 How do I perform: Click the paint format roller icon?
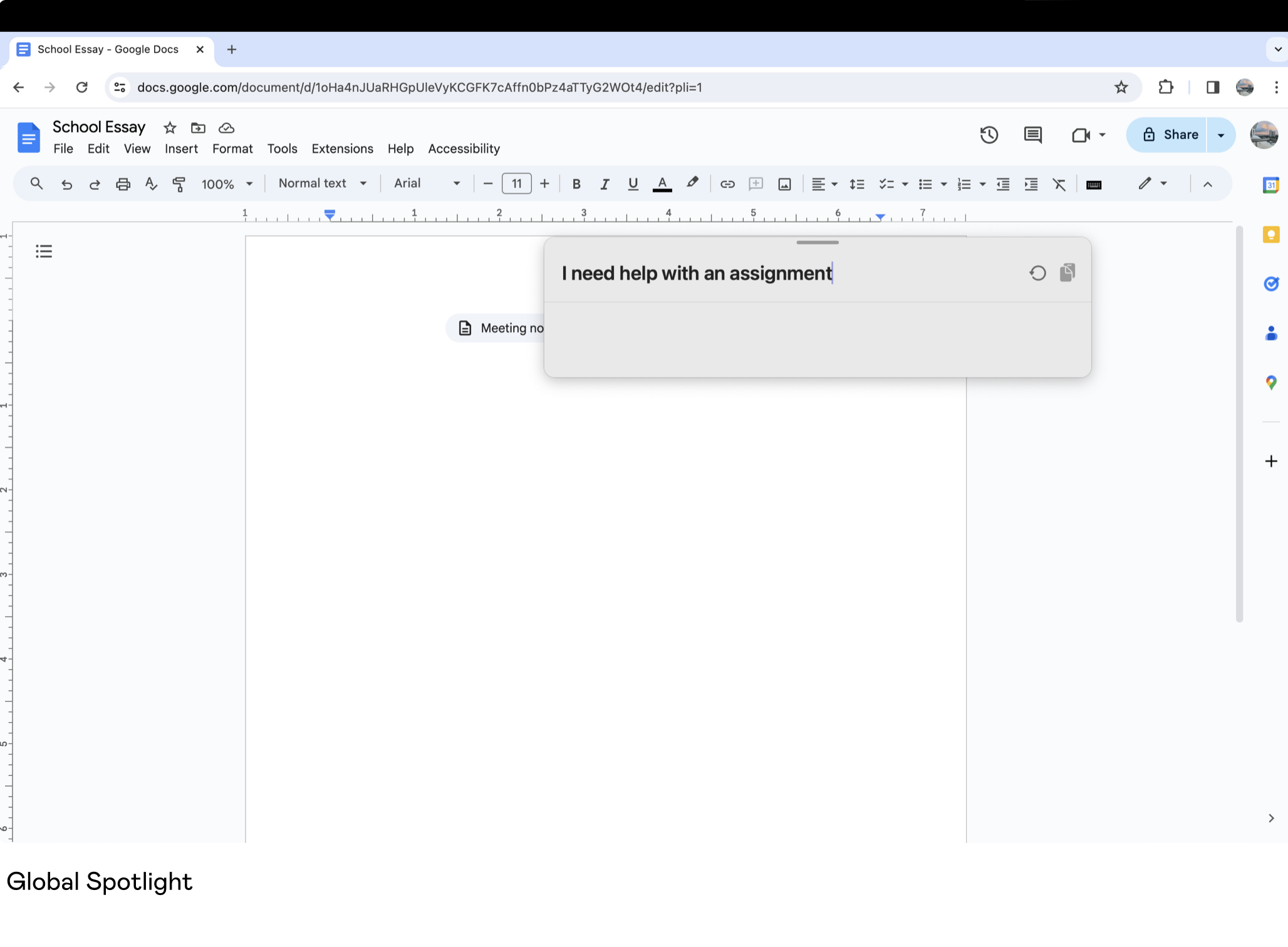179,184
